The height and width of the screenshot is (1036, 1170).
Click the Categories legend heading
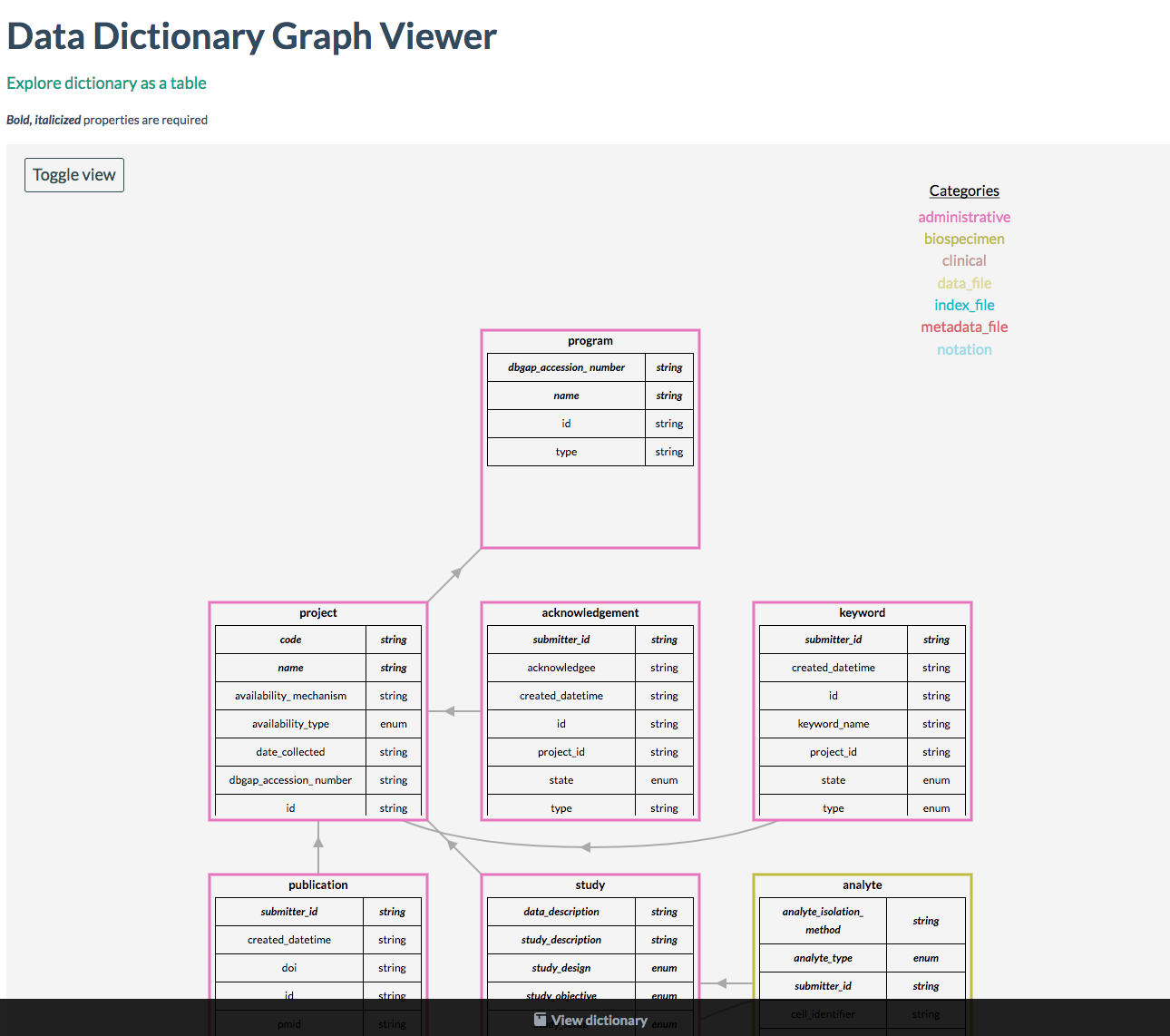[x=964, y=191]
